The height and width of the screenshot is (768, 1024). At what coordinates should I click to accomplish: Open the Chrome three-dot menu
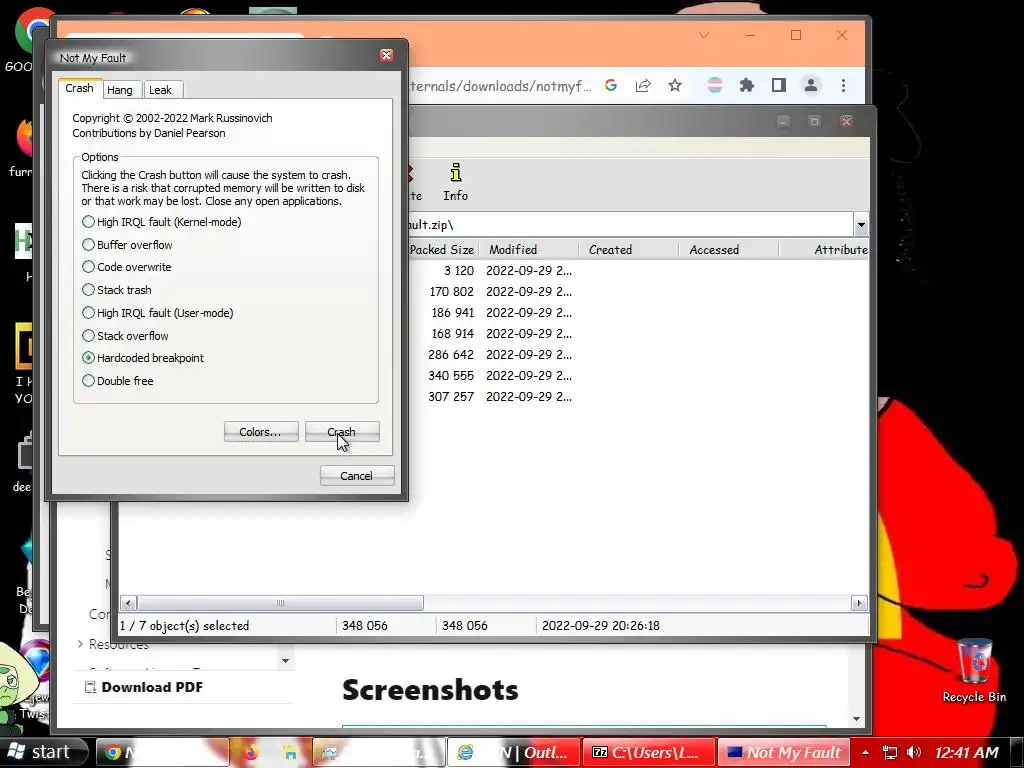pos(843,86)
